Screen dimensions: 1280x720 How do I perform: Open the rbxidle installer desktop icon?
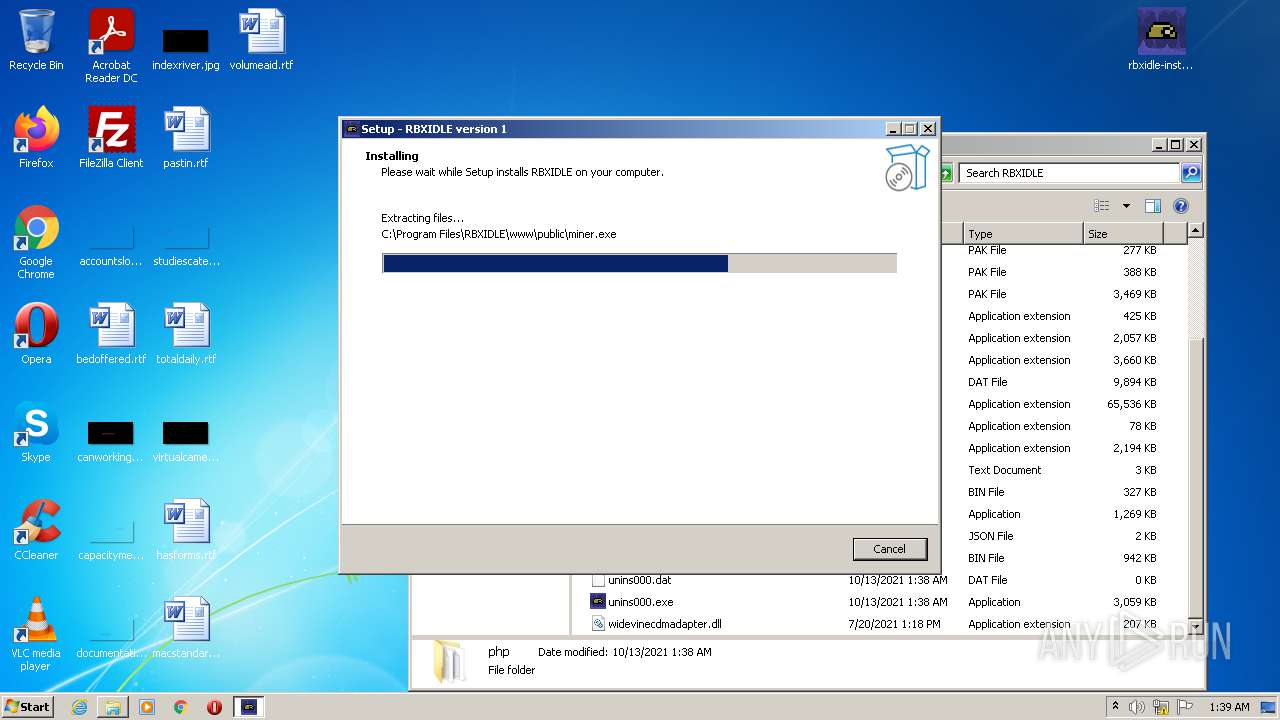point(1161,42)
